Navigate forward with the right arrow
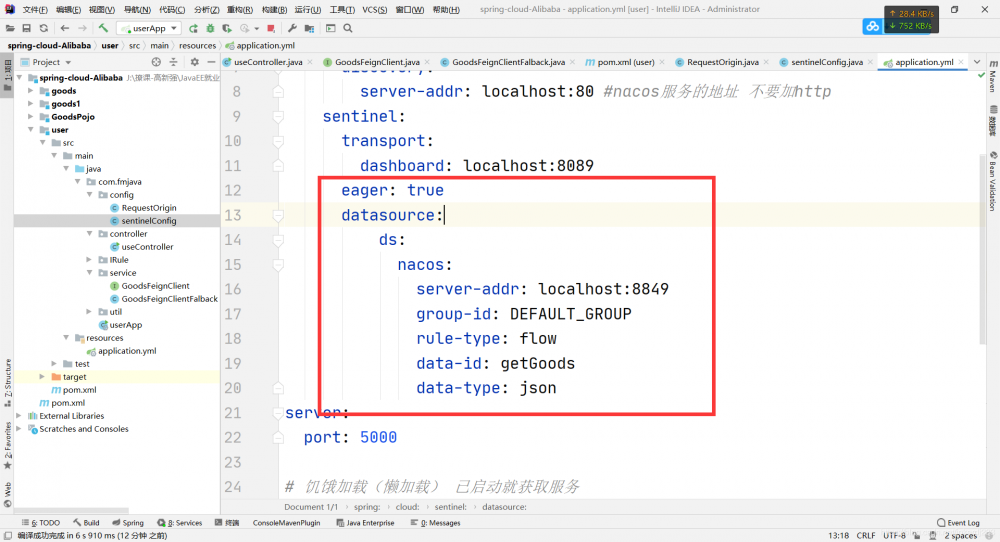Viewport: 1000px width, 542px height. point(82,28)
